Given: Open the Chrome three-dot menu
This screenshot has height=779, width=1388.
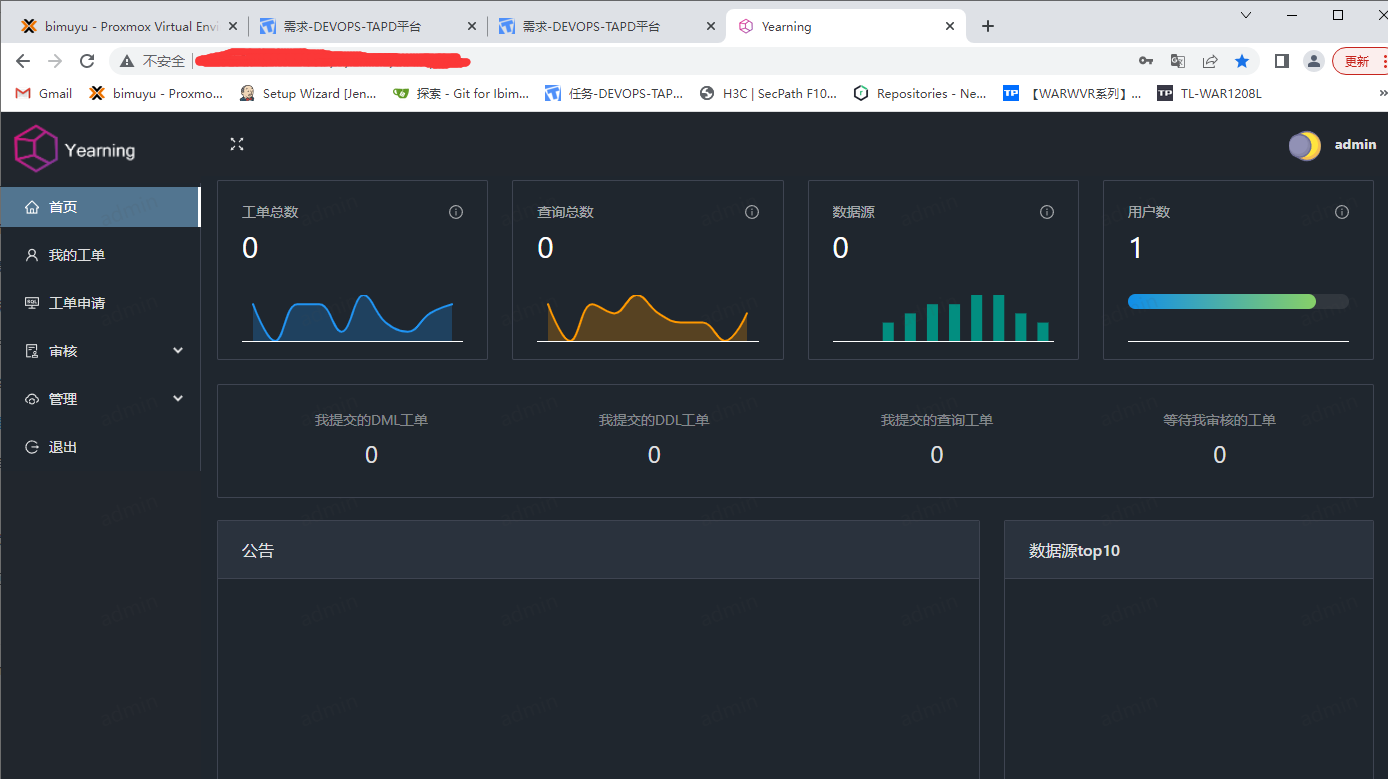Looking at the screenshot, I should tap(1384, 61).
